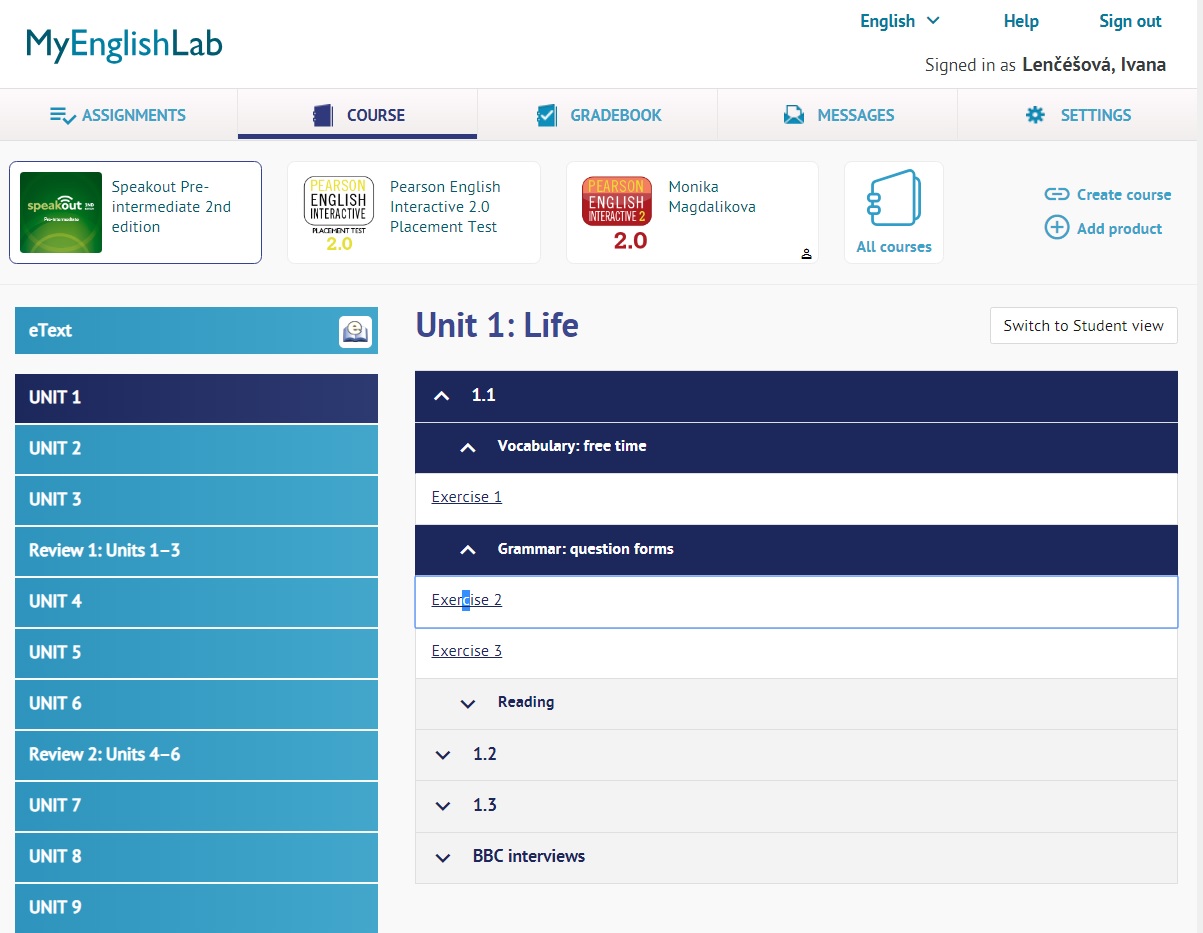Select the Speakout Pre-intermediate course thumbnail
Viewport: 1203px width, 933px height.
[x=61, y=212]
